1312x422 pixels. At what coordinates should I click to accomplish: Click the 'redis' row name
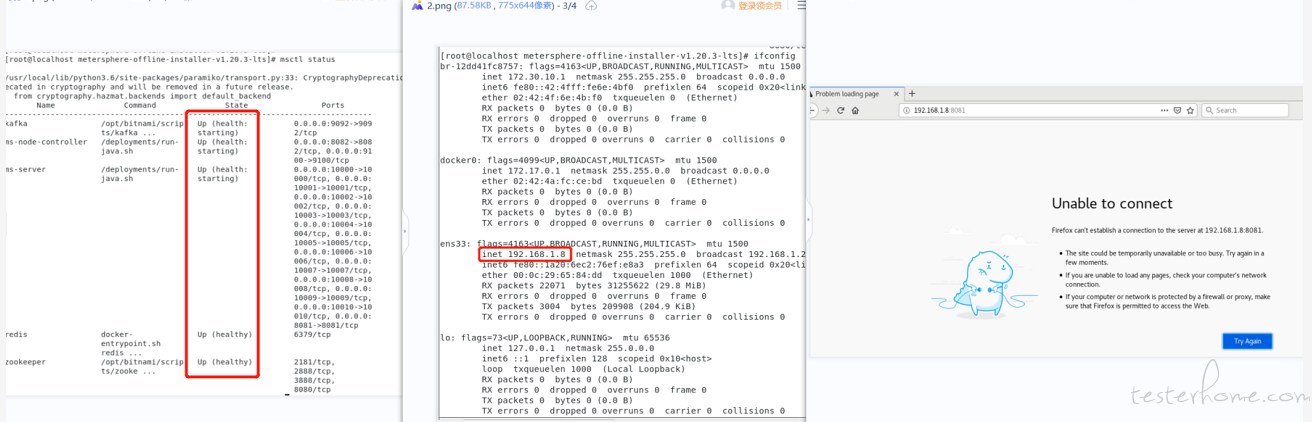17,335
